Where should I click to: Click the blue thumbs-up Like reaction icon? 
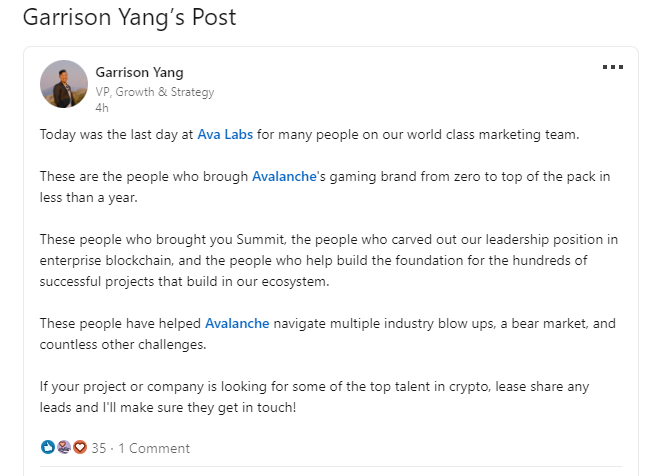tap(48, 447)
